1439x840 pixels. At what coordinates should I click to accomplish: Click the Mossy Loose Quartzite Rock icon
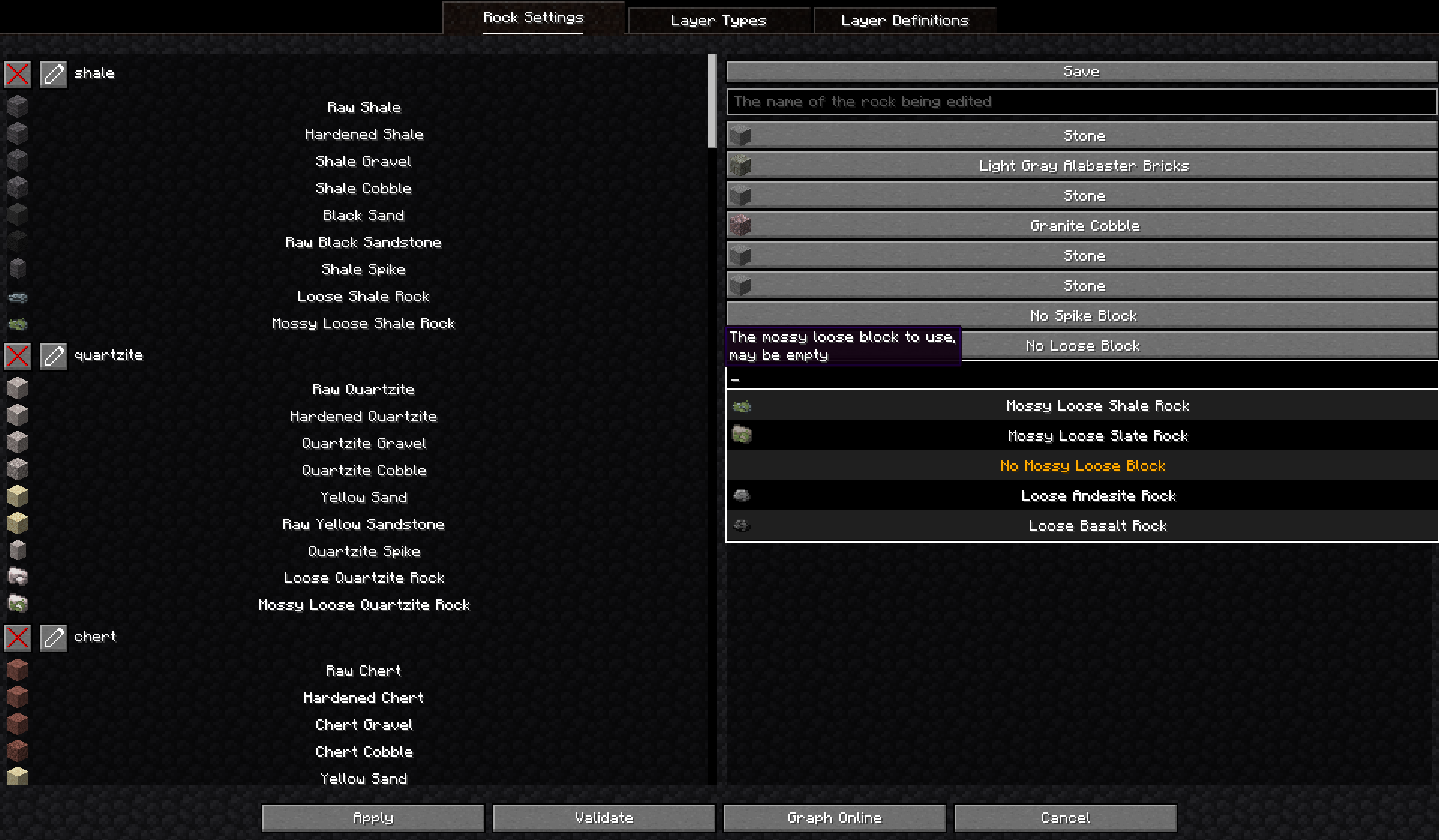[18, 604]
